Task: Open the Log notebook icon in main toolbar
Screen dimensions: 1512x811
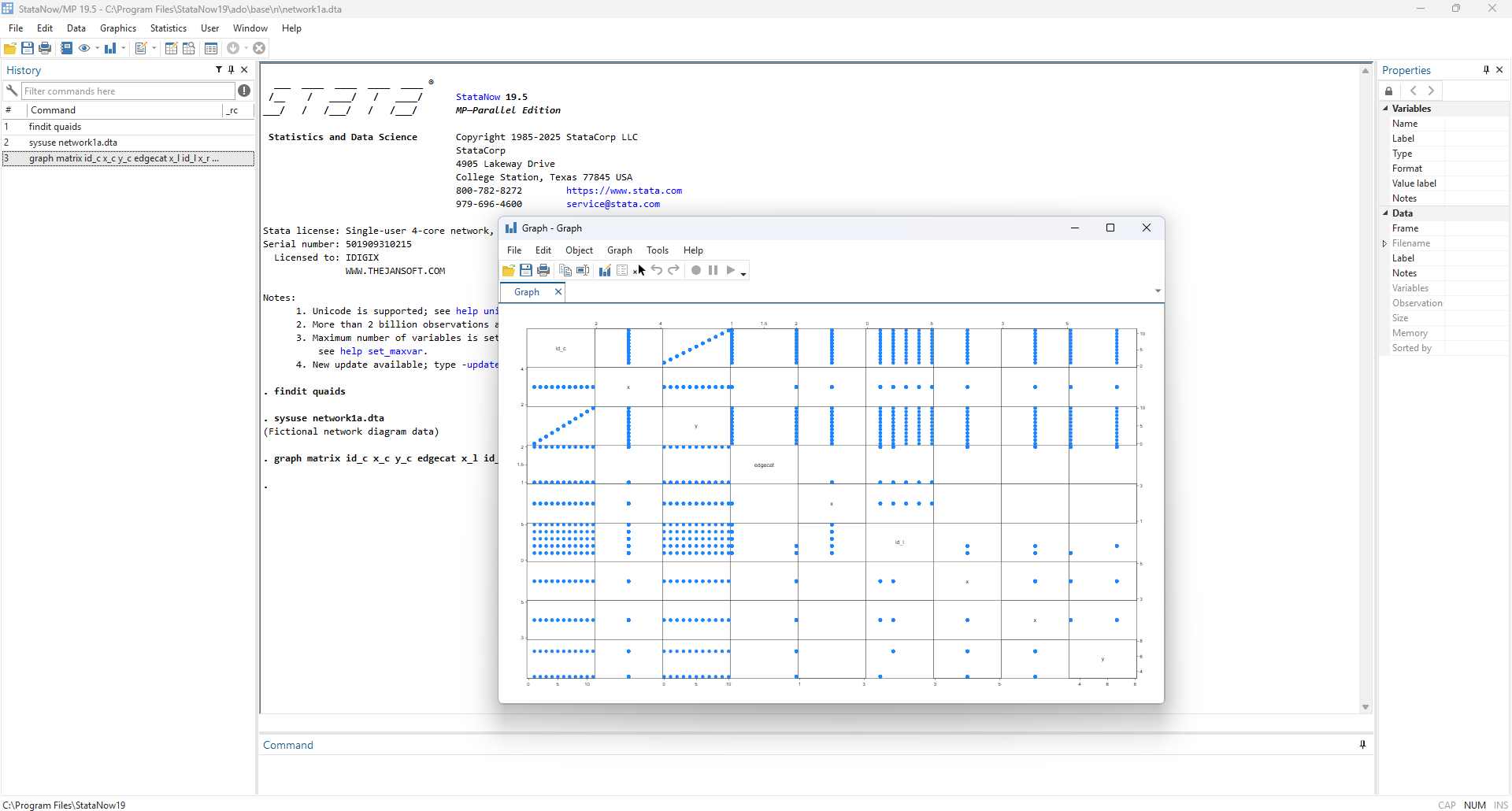Action: click(67, 49)
